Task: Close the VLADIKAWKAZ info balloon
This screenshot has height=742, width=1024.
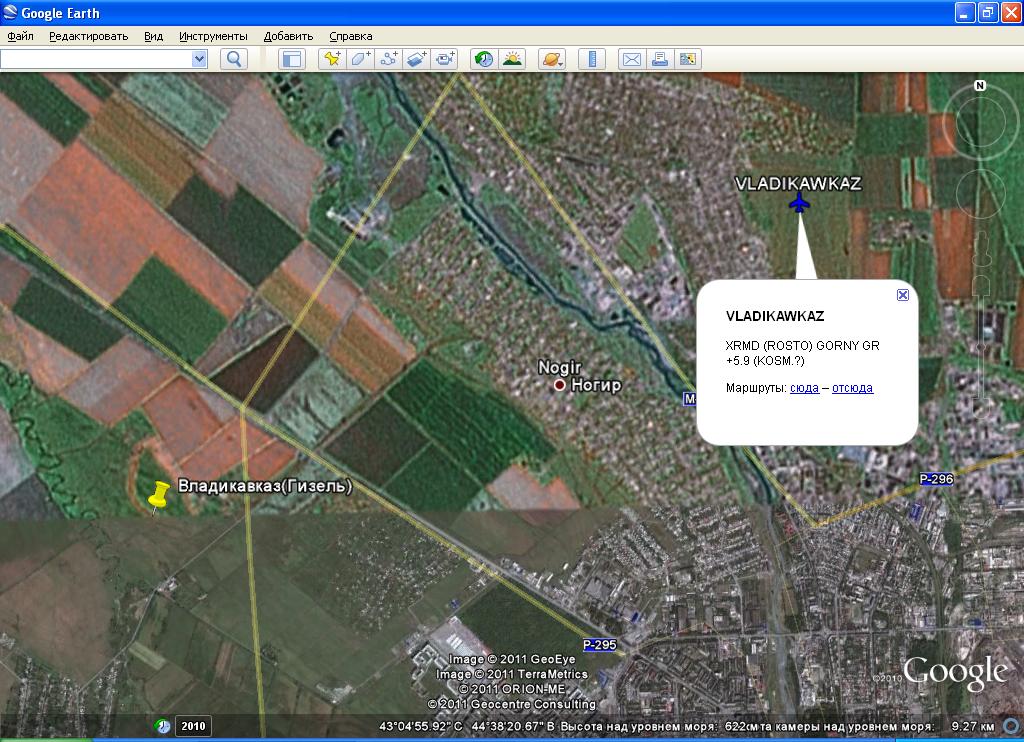Action: pos(903,295)
